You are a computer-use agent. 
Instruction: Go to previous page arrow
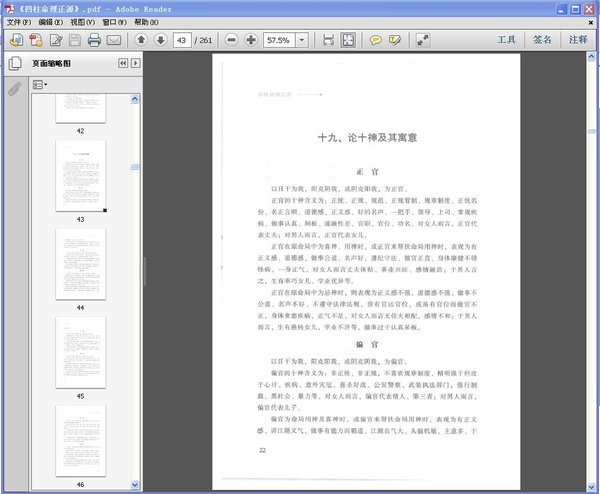coord(141,39)
